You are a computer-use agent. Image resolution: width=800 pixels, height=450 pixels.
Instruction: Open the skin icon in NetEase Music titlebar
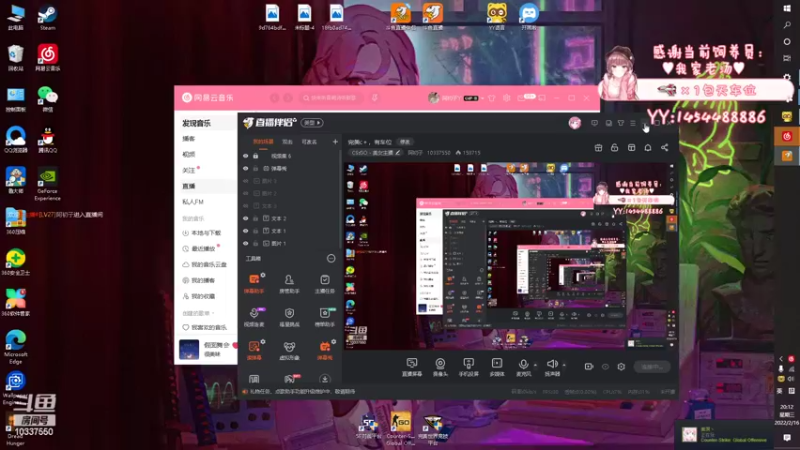pyautogui.click(x=491, y=98)
